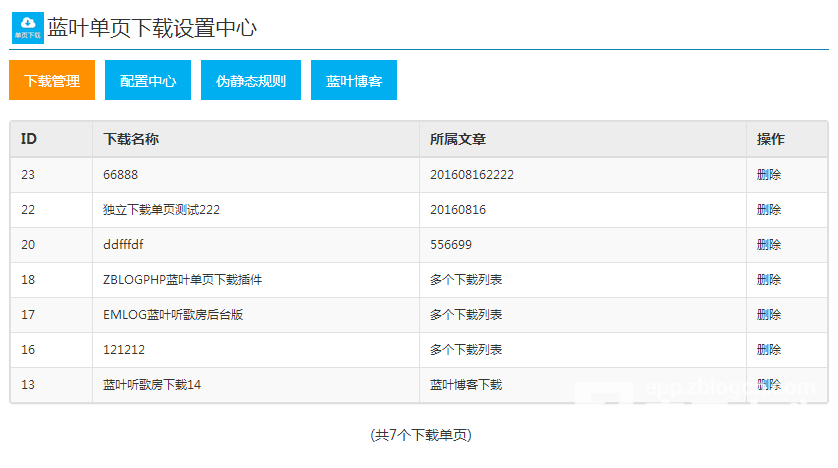Delete the EMLOG蓝叶听歌房后台版 entry

pos(769,315)
